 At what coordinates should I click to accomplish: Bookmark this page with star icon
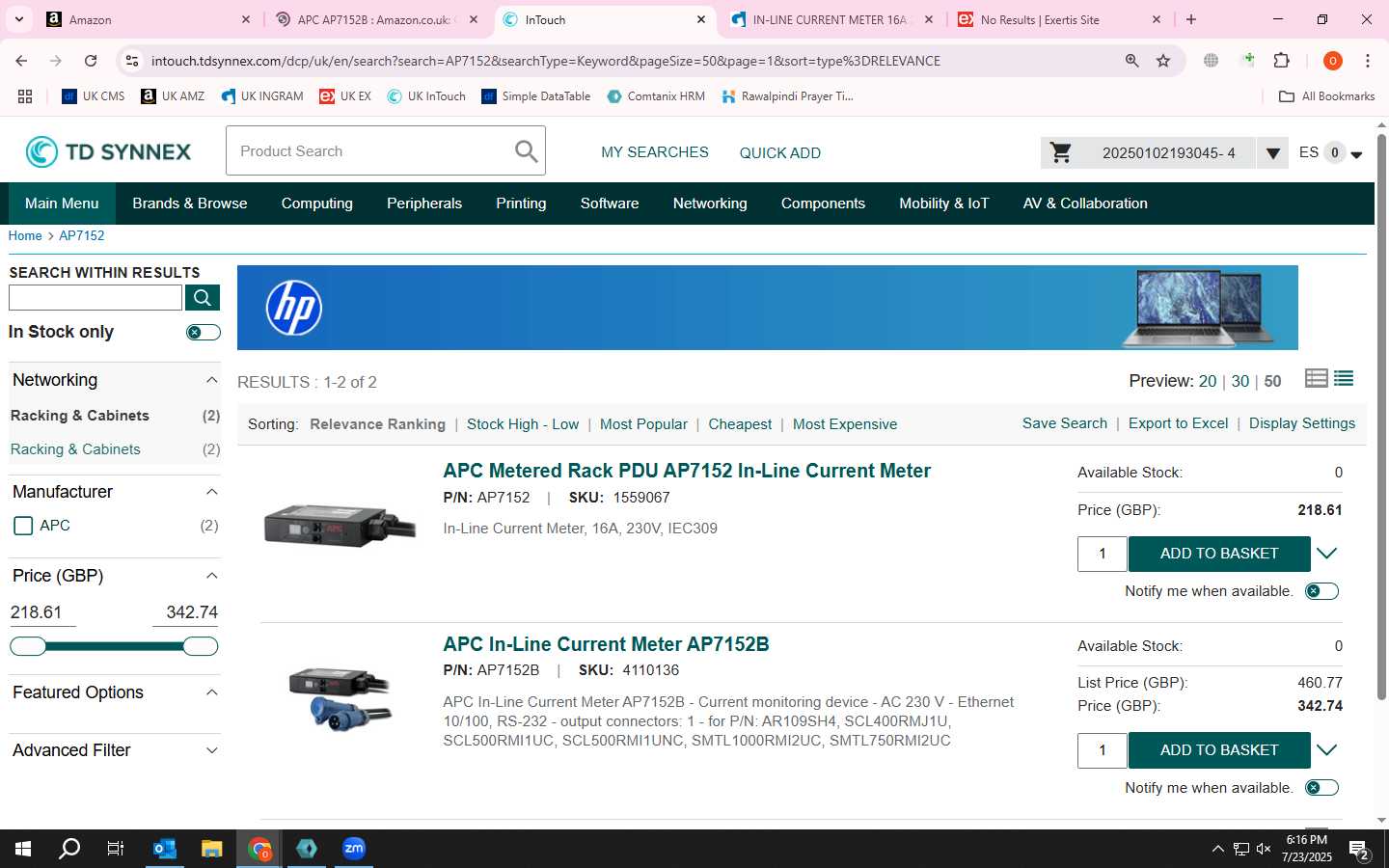click(1163, 61)
